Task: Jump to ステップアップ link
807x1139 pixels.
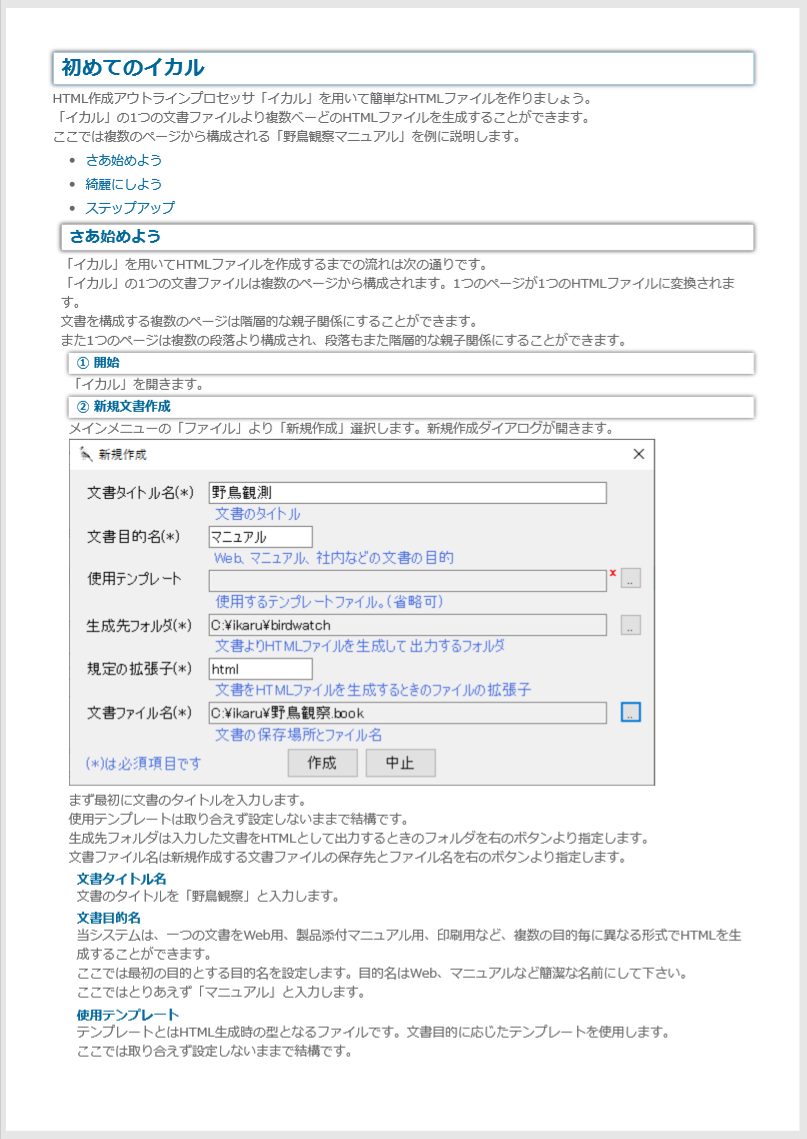Action: 130,208
